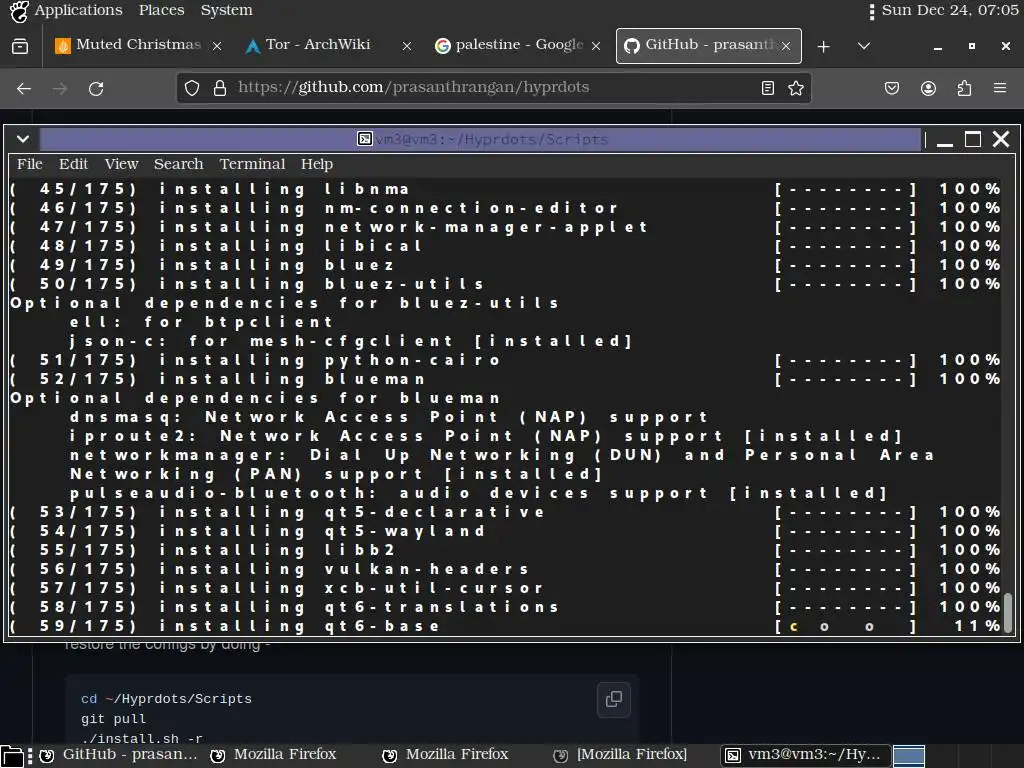Click the 'Optional dependencies for blueman' line

click(255, 398)
